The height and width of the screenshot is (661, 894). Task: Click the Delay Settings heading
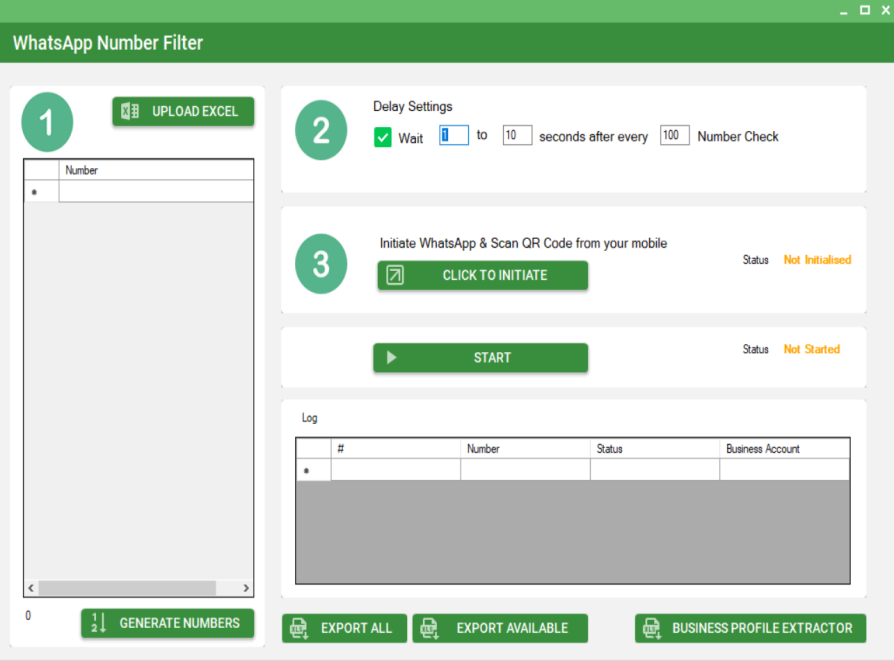412,107
